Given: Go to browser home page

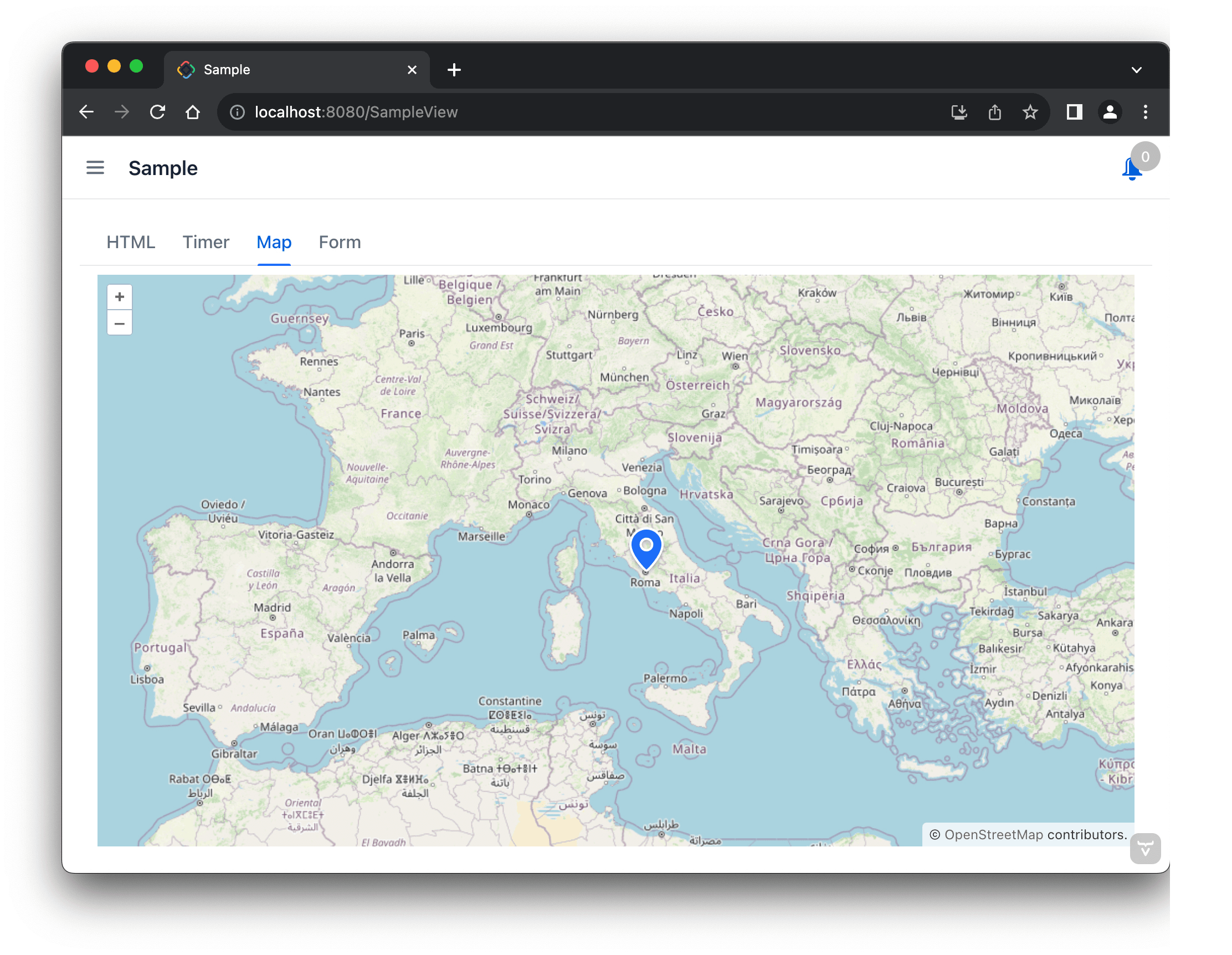Looking at the screenshot, I should 193,112.
